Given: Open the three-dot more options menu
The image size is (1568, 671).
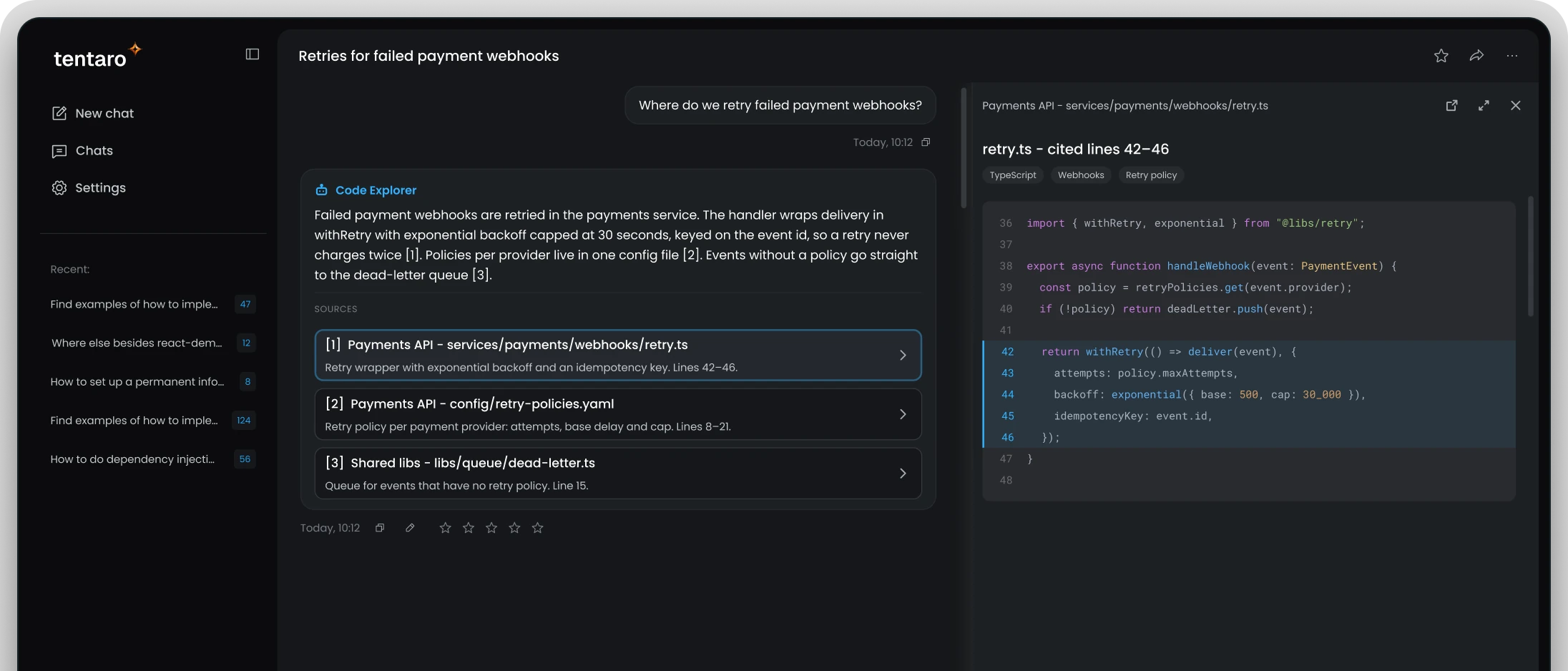Looking at the screenshot, I should click(x=1511, y=56).
